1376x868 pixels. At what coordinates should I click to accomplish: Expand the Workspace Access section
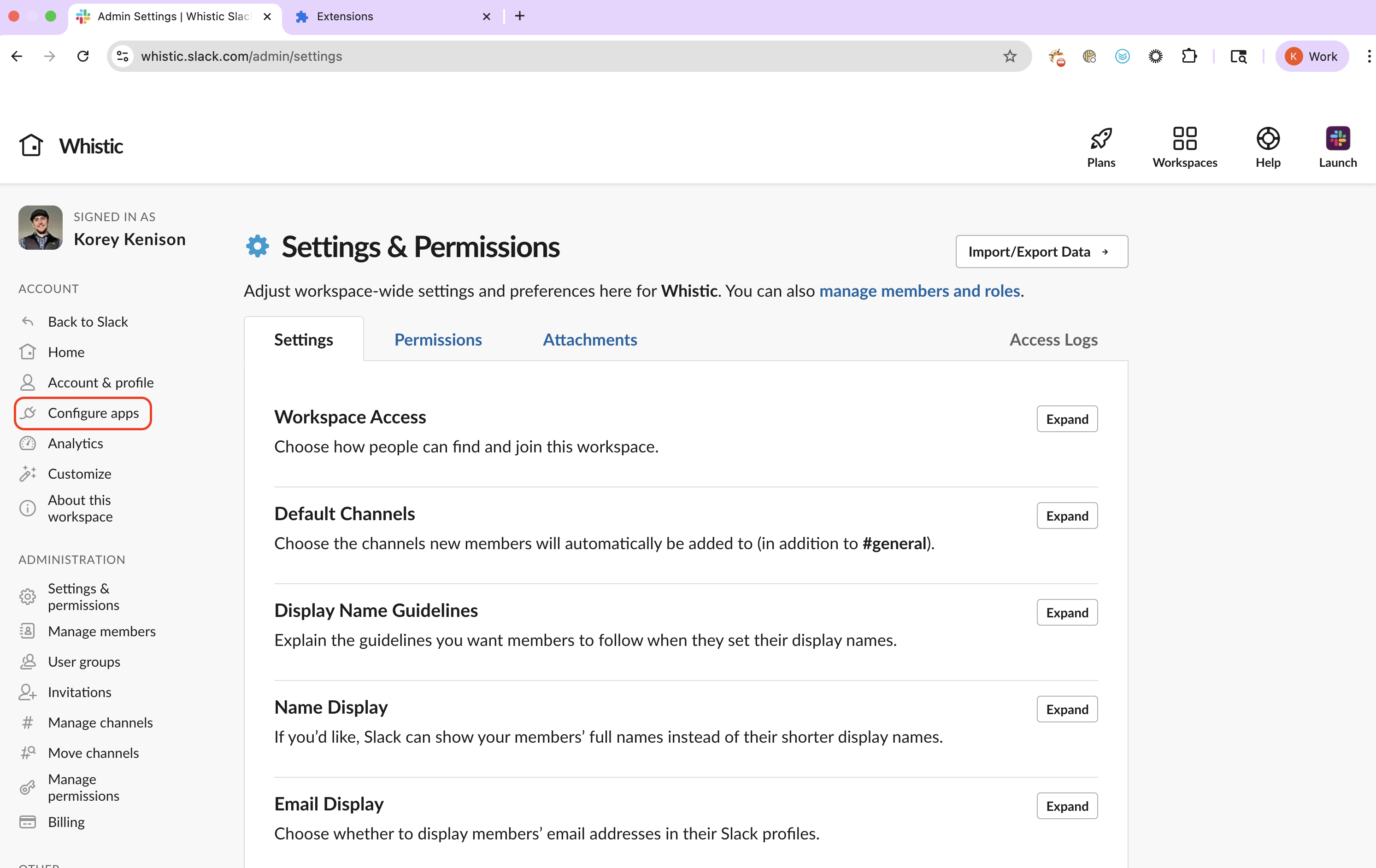(1067, 419)
